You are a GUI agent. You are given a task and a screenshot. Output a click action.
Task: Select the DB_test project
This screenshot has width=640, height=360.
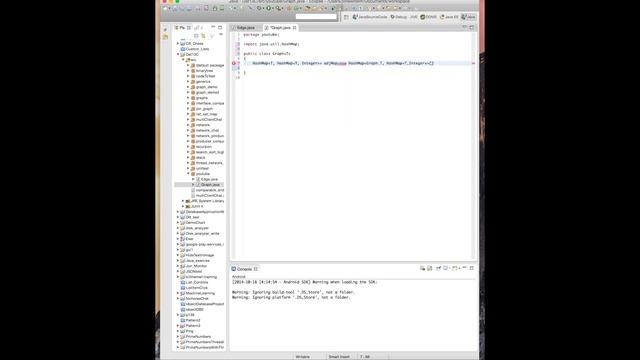[190, 217]
